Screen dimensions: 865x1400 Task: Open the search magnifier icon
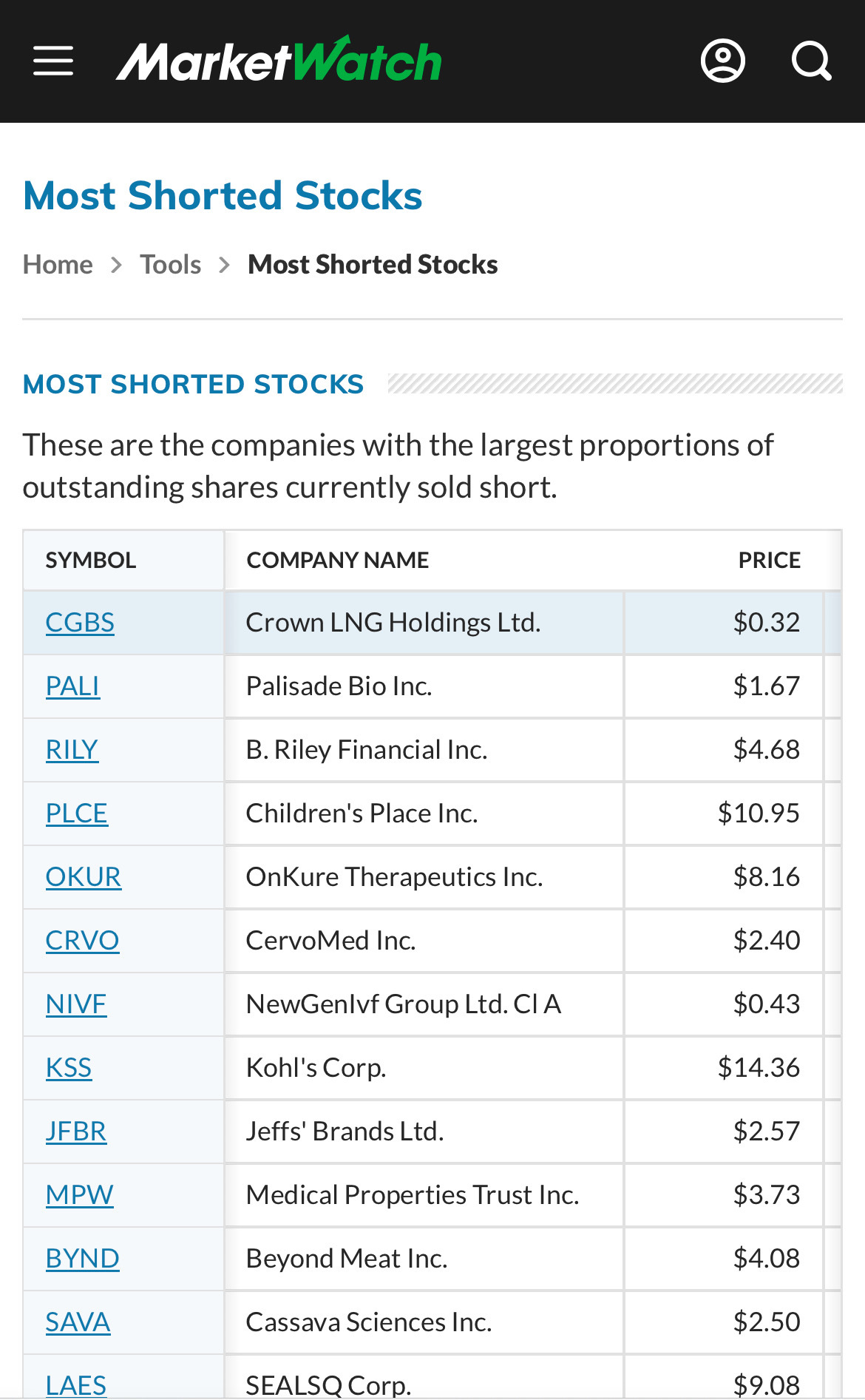point(811,61)
